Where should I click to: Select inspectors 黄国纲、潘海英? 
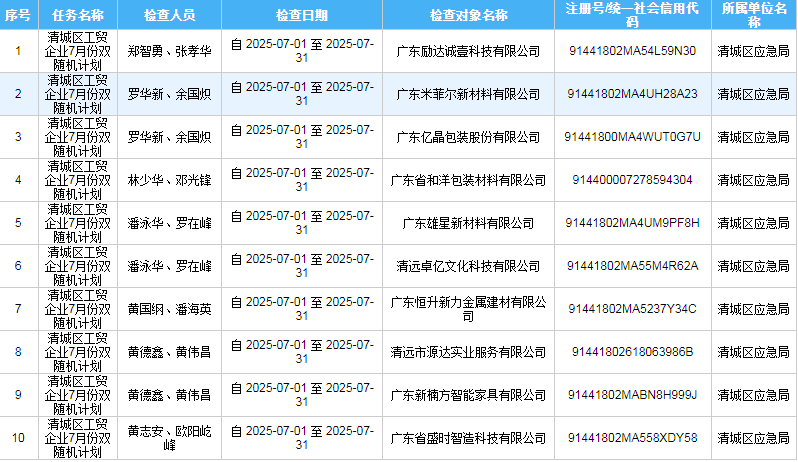169,309
